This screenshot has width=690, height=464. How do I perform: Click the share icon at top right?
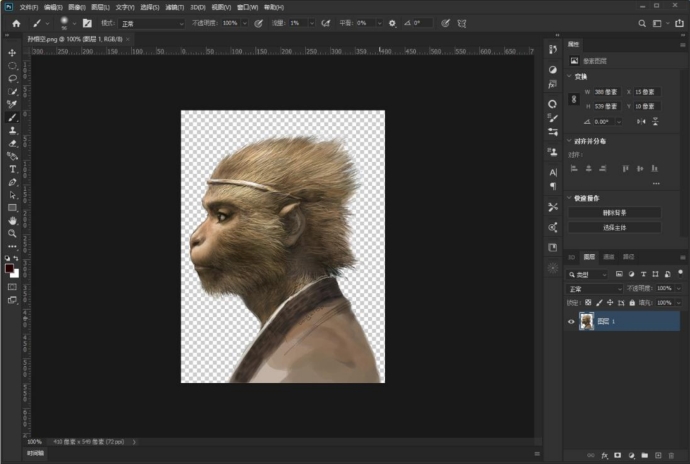(x=679, y=23)
